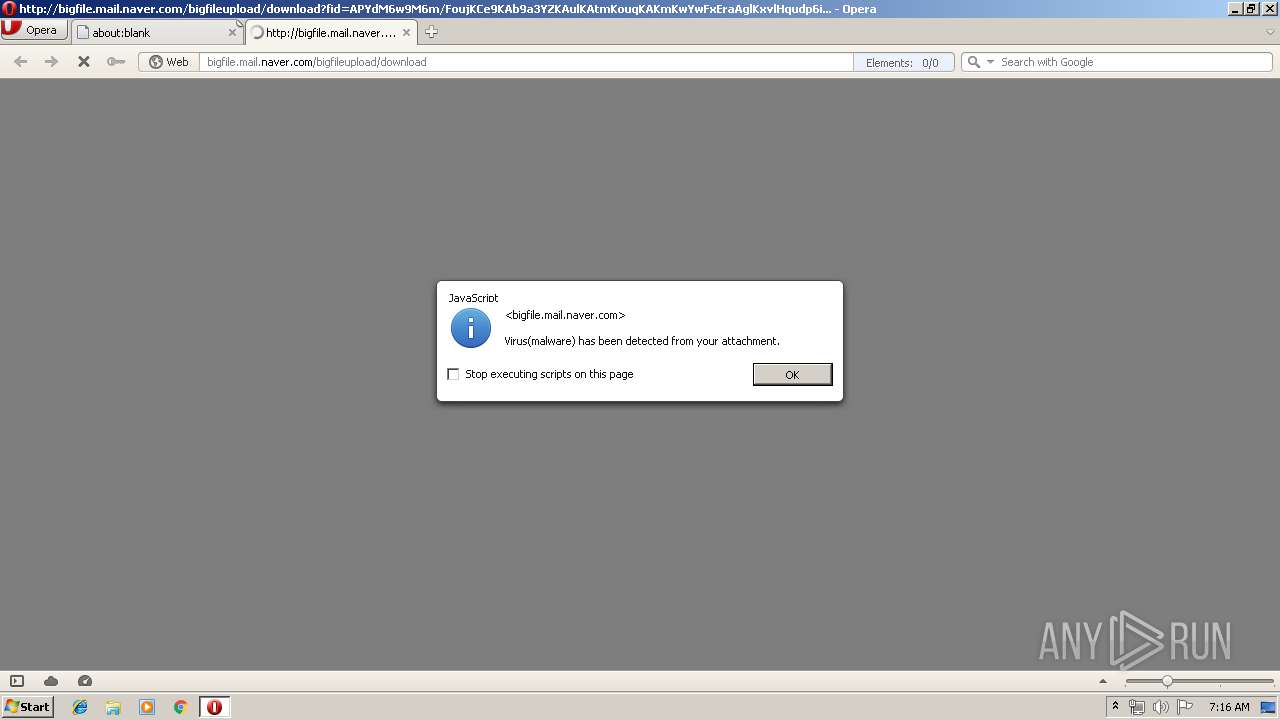Image resolution: width=1280 pixels, height=720 pixels.
Task: Launch the media player from taskbar
Action: pos(147,707)
